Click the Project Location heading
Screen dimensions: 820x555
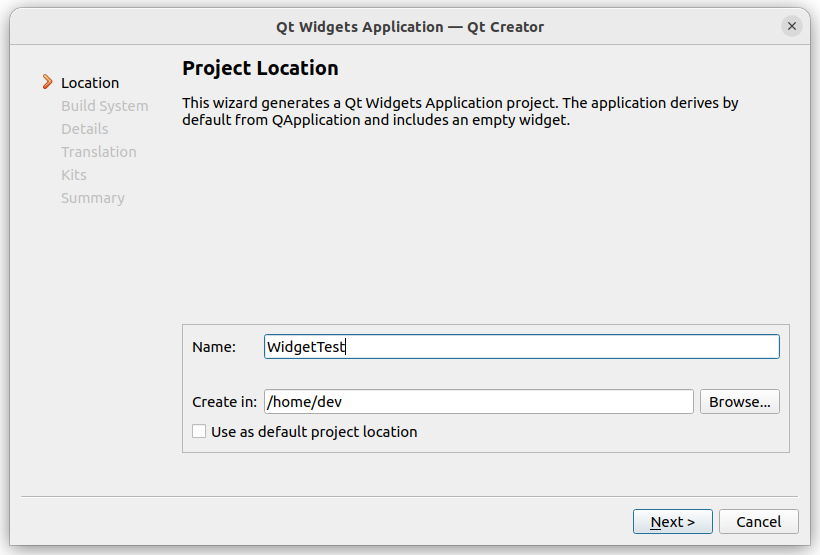click(x=260, y=69)
